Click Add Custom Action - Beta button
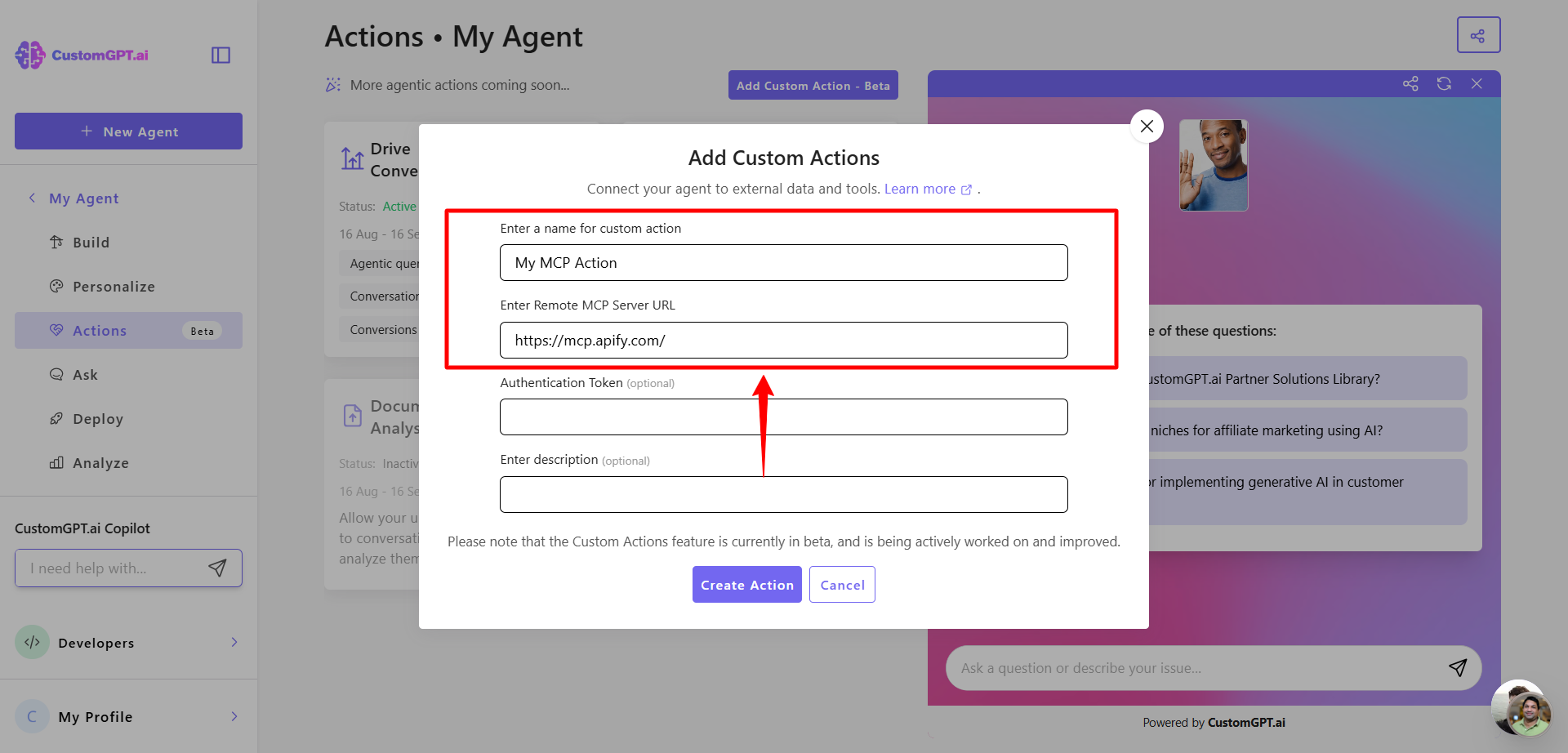Screen dimensions: 1568x753 (x=813, y=85)
